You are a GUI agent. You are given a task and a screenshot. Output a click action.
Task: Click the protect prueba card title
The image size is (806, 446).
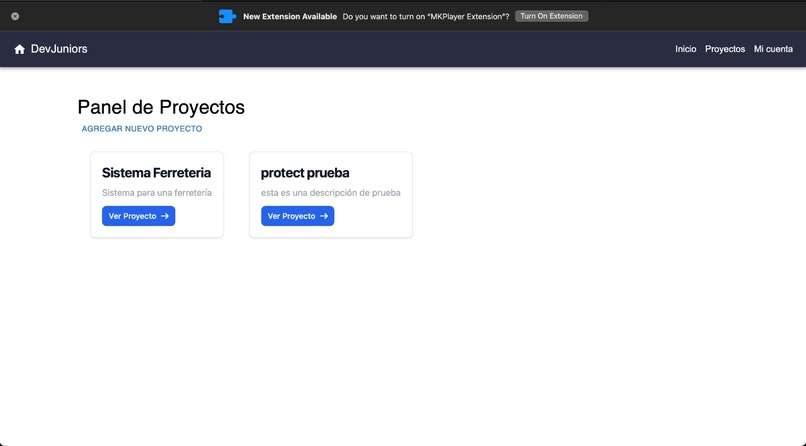(x=305, y=173)
